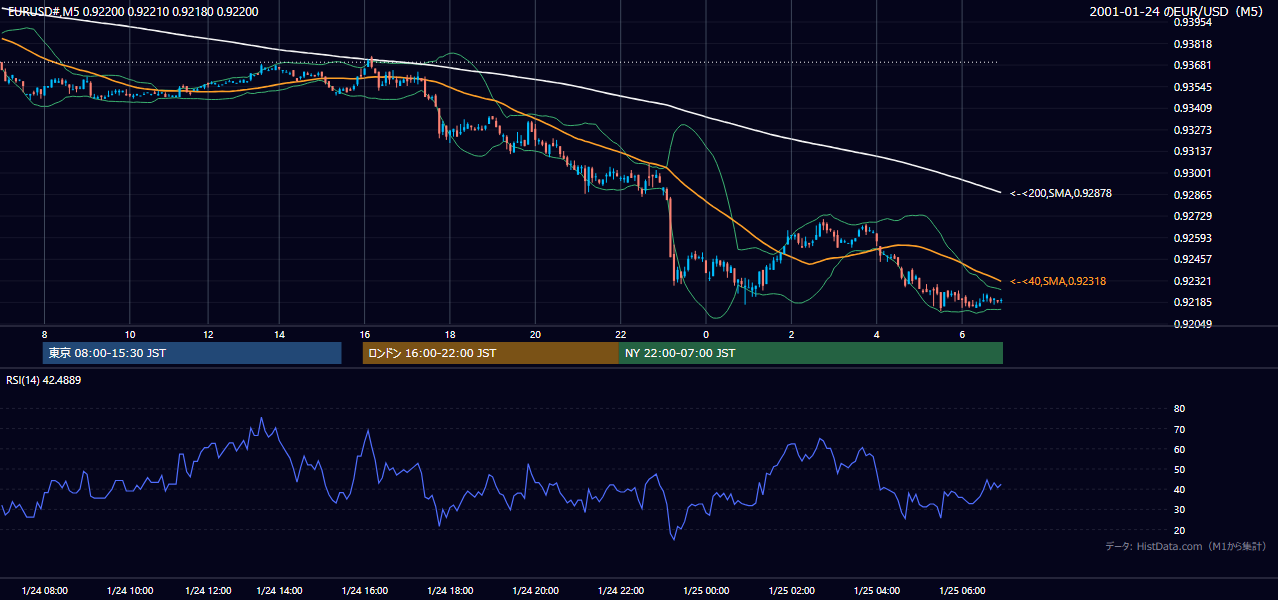
Task: Click the Tokyo 08:00-15:30 JST session bar
Action: 192,353
